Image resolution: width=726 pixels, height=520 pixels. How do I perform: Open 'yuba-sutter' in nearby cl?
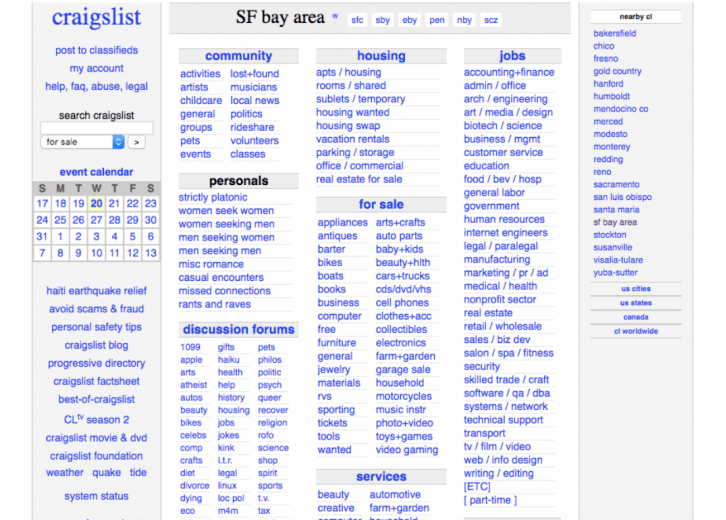pos(615,273)
